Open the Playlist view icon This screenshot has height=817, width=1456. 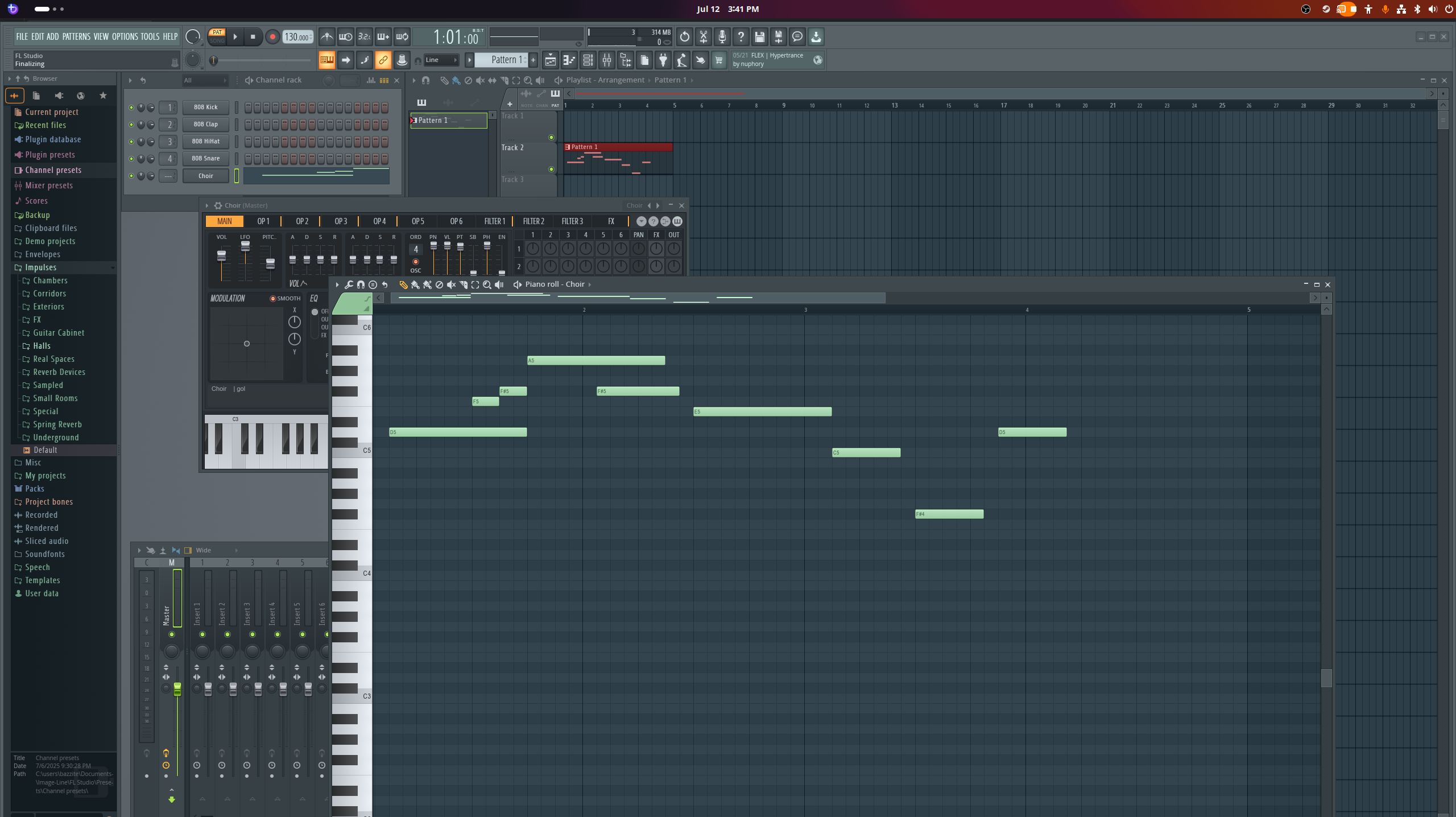coord(550,60)
